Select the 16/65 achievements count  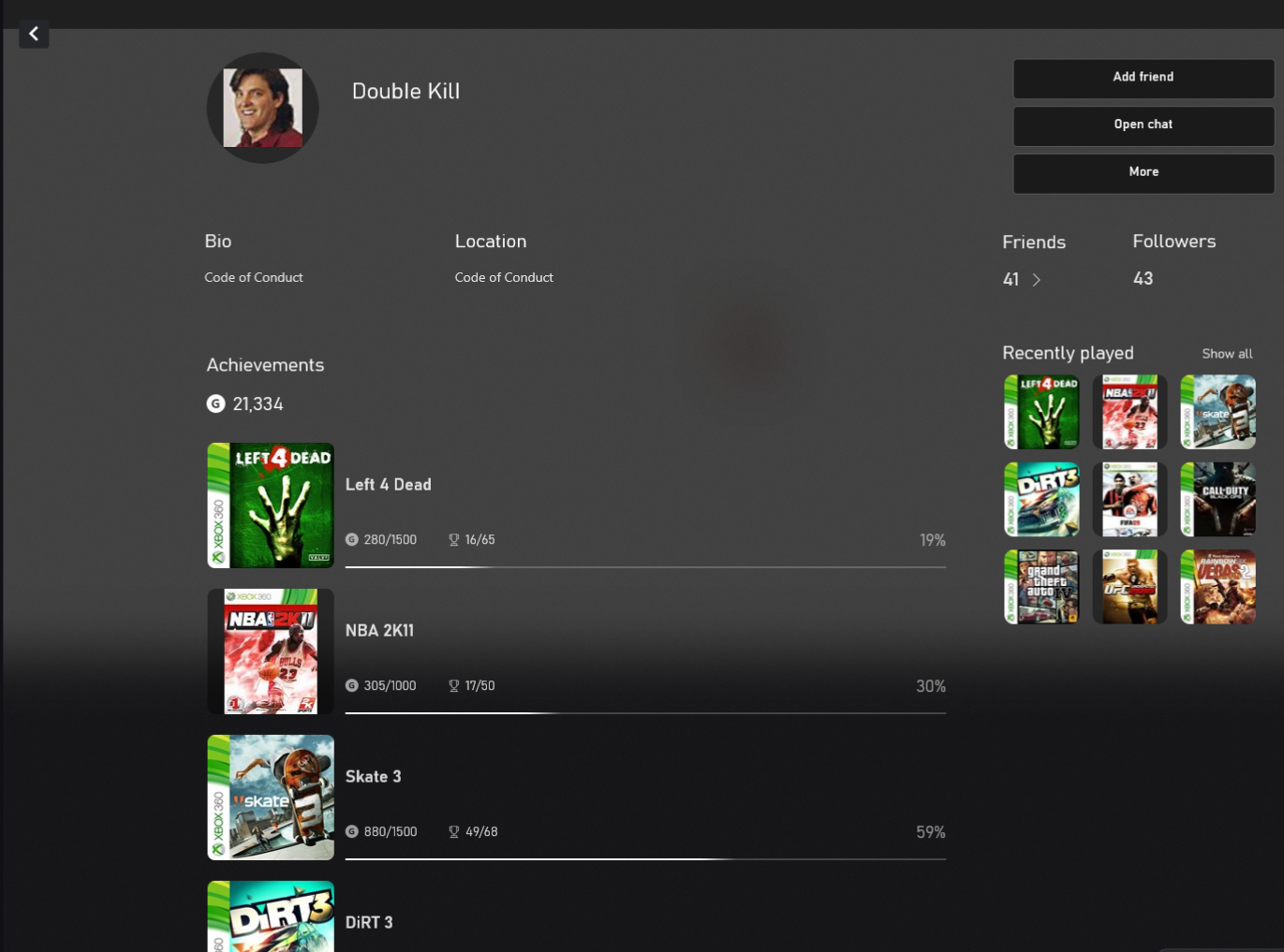480,540
